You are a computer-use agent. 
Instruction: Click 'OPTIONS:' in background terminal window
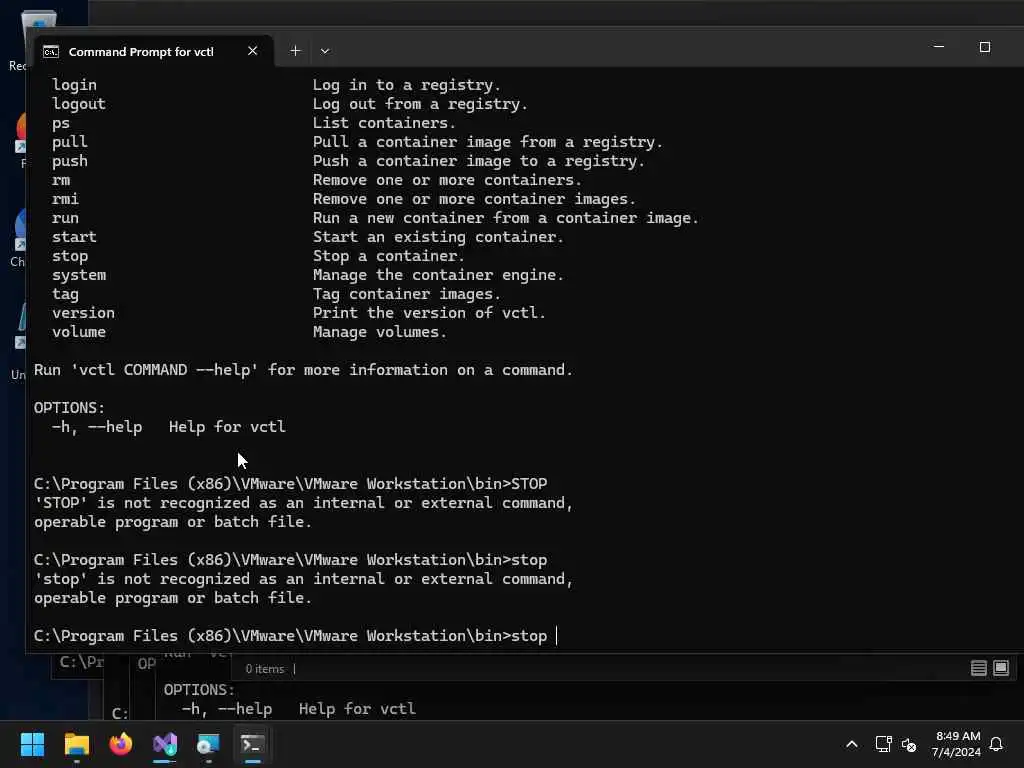[x=199, y=690]
